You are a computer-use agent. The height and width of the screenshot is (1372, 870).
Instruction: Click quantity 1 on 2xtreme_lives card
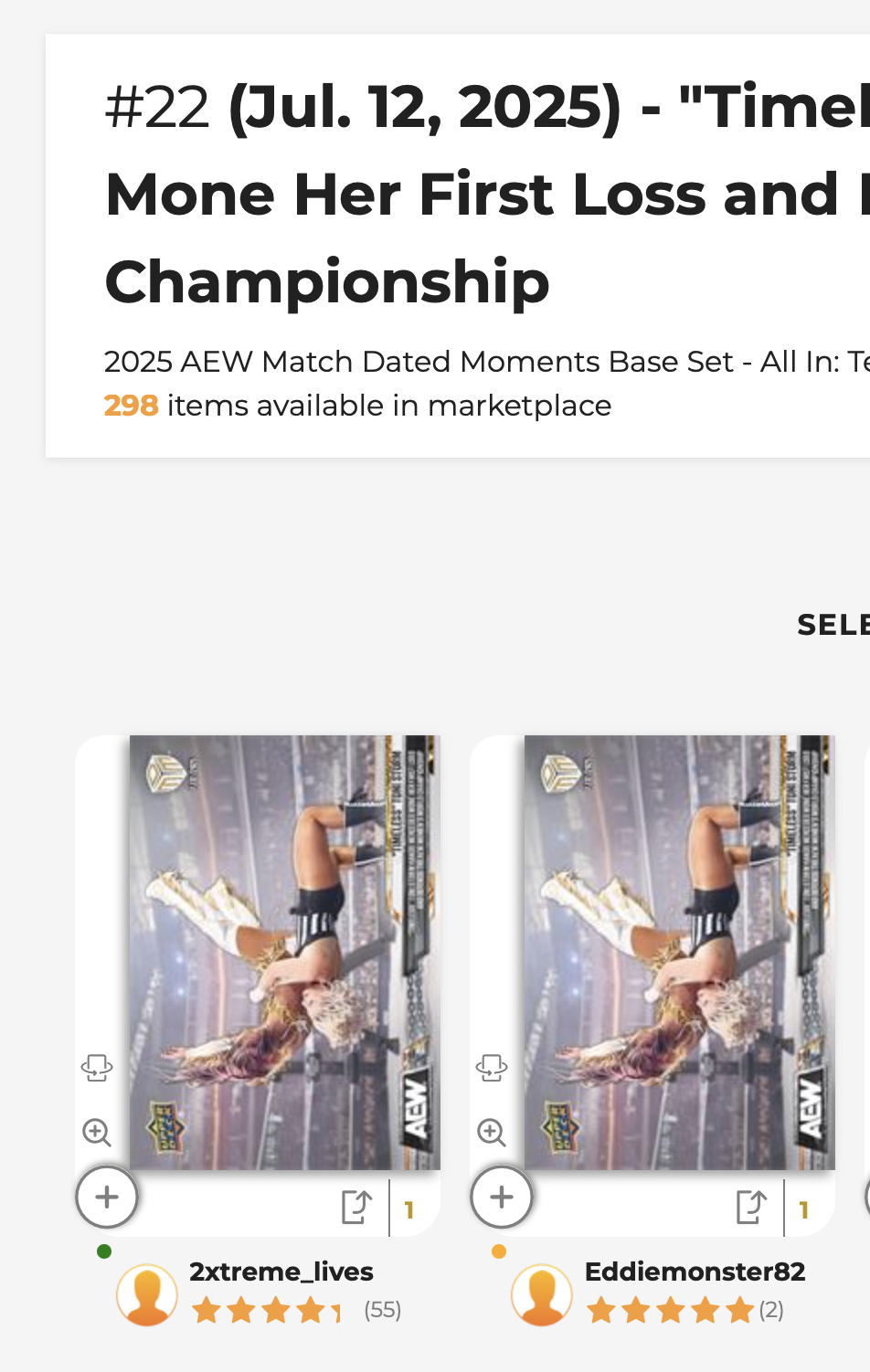tap(409, 1210)
